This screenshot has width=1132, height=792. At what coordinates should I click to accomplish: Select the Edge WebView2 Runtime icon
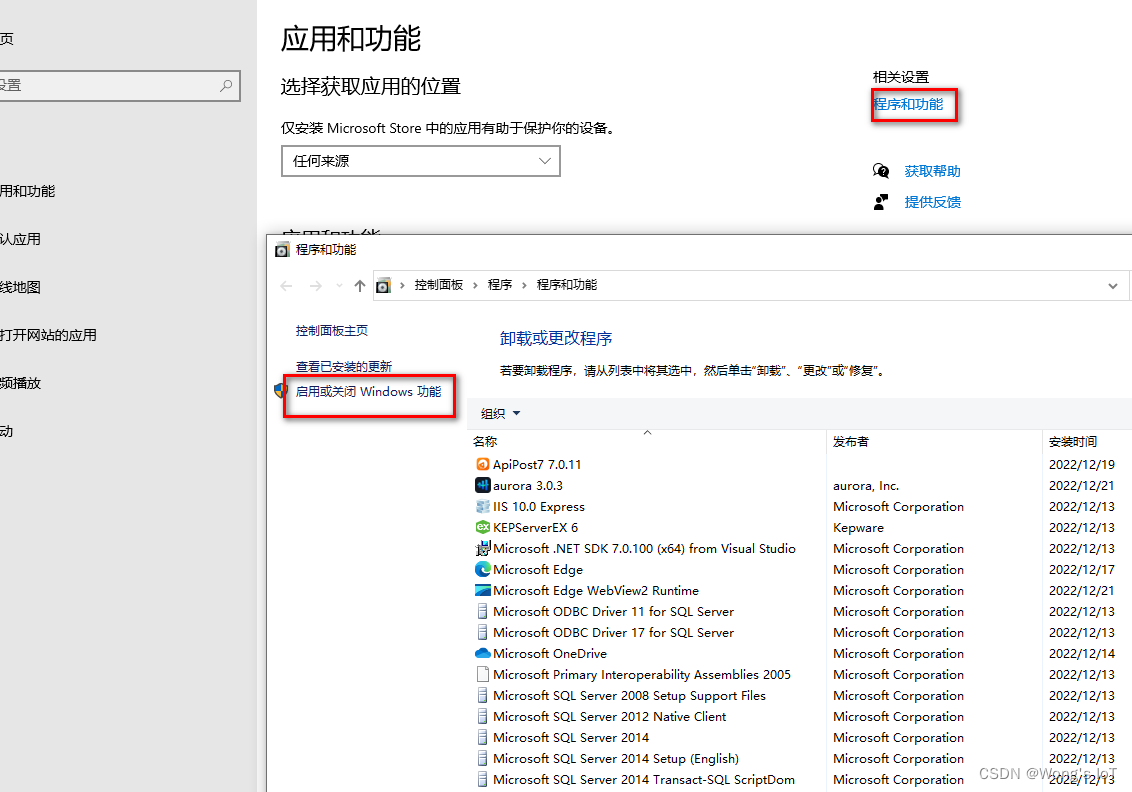point(484,590)
